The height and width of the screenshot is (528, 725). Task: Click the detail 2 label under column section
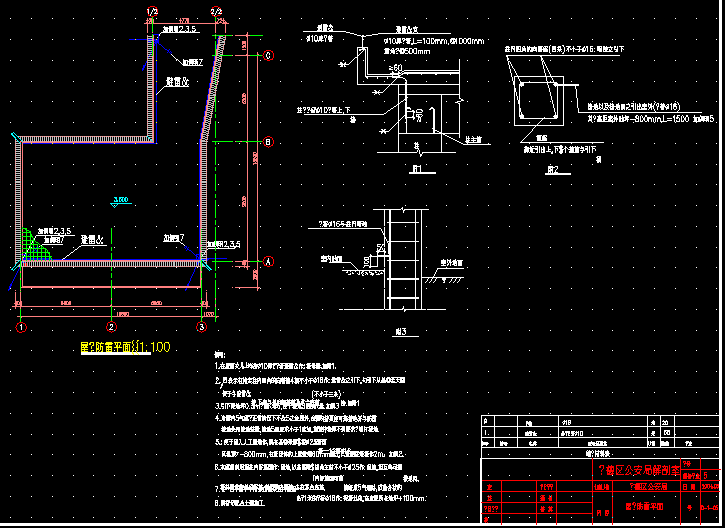pyautogui.click(x=552, y=170)
